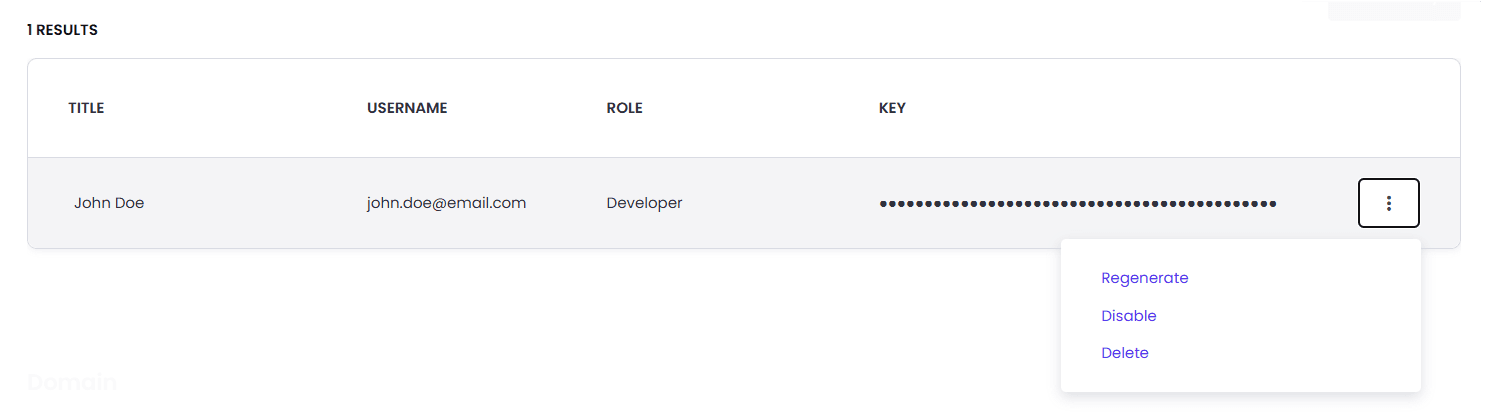Viewport: 1485px width, 418px height.
Task: Click the masked API key dots
Action: click(1077, 204)
